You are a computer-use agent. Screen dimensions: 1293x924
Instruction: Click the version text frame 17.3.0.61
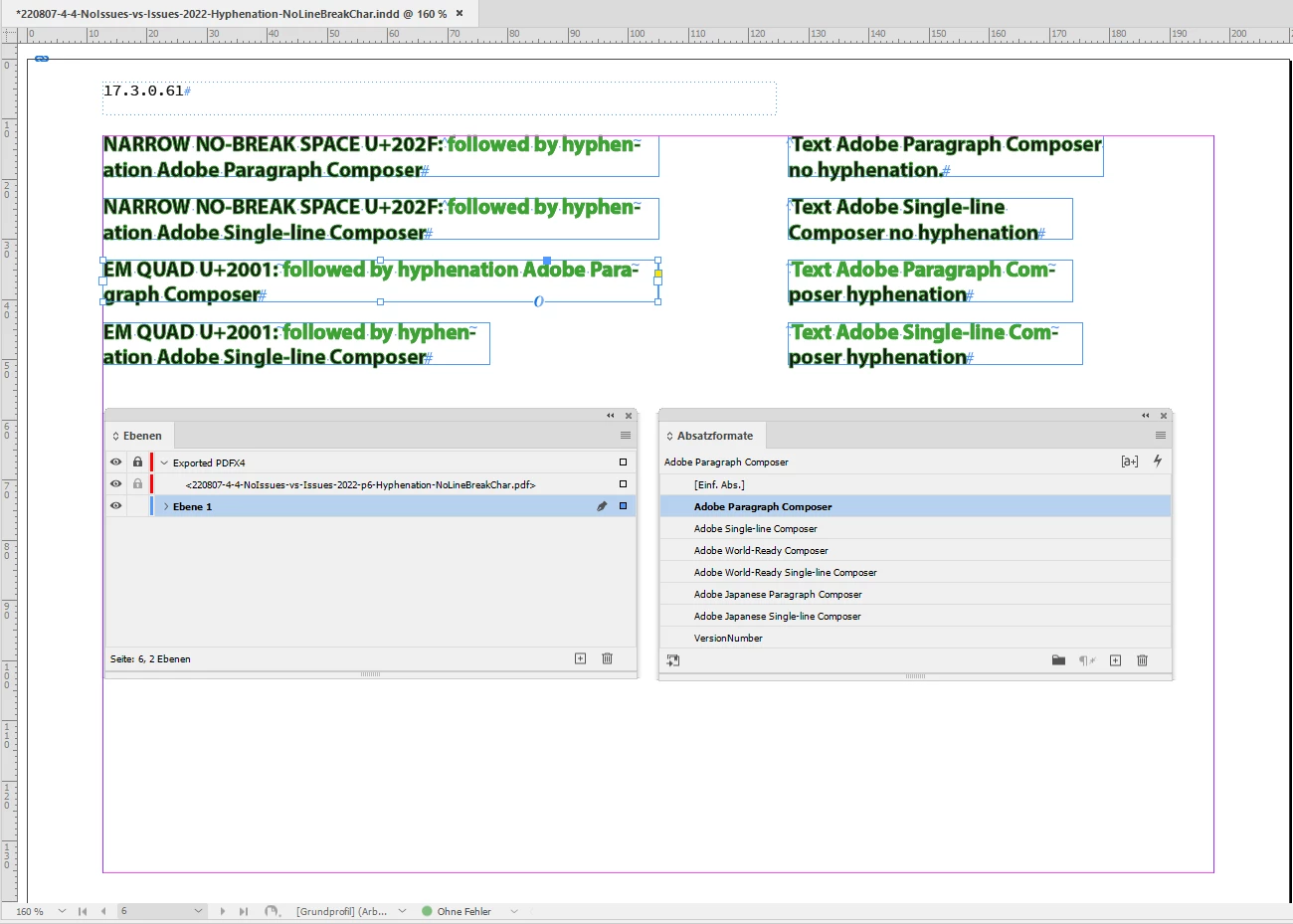pyautogui.click(x=440, y=97)
